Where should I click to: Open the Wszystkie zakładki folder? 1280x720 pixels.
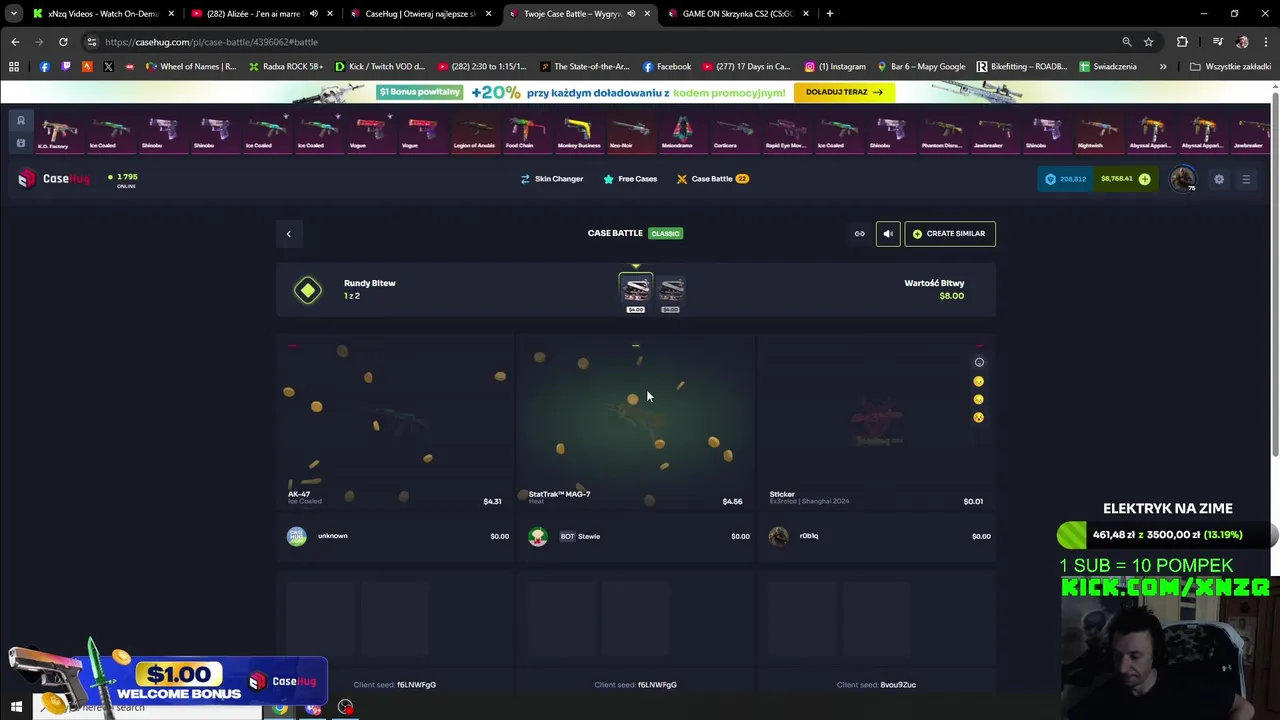[x=1230, y=67]
